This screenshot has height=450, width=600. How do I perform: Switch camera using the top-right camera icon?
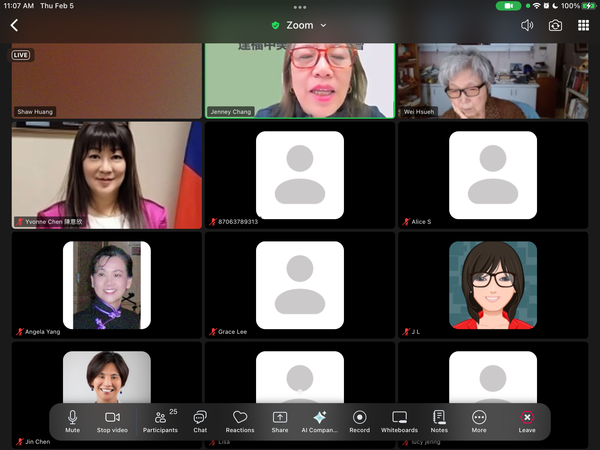[555, 25]
